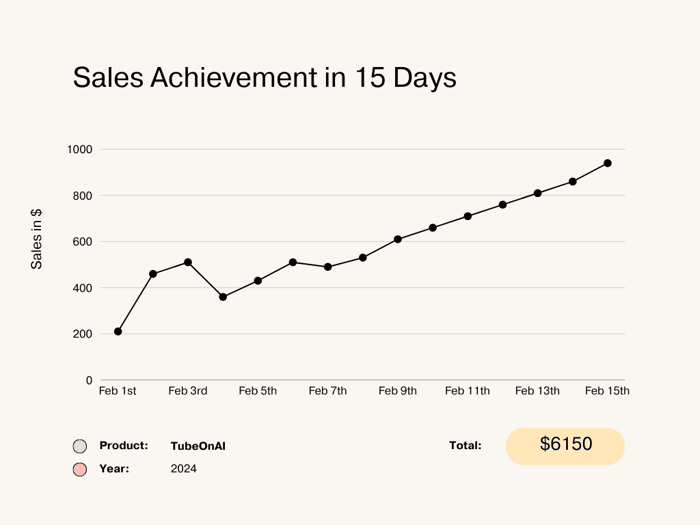
Task: Select the $6150 total badge
Action: point(565,446)
